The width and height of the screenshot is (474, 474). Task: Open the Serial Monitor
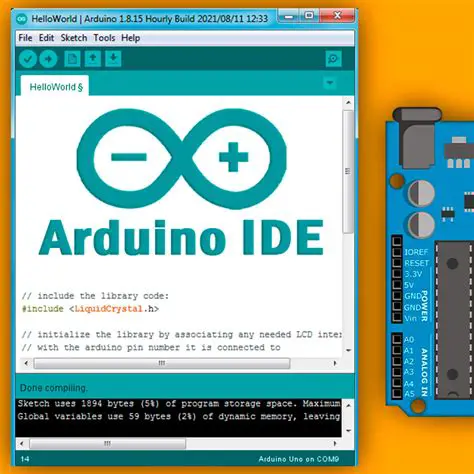point(333,59)
